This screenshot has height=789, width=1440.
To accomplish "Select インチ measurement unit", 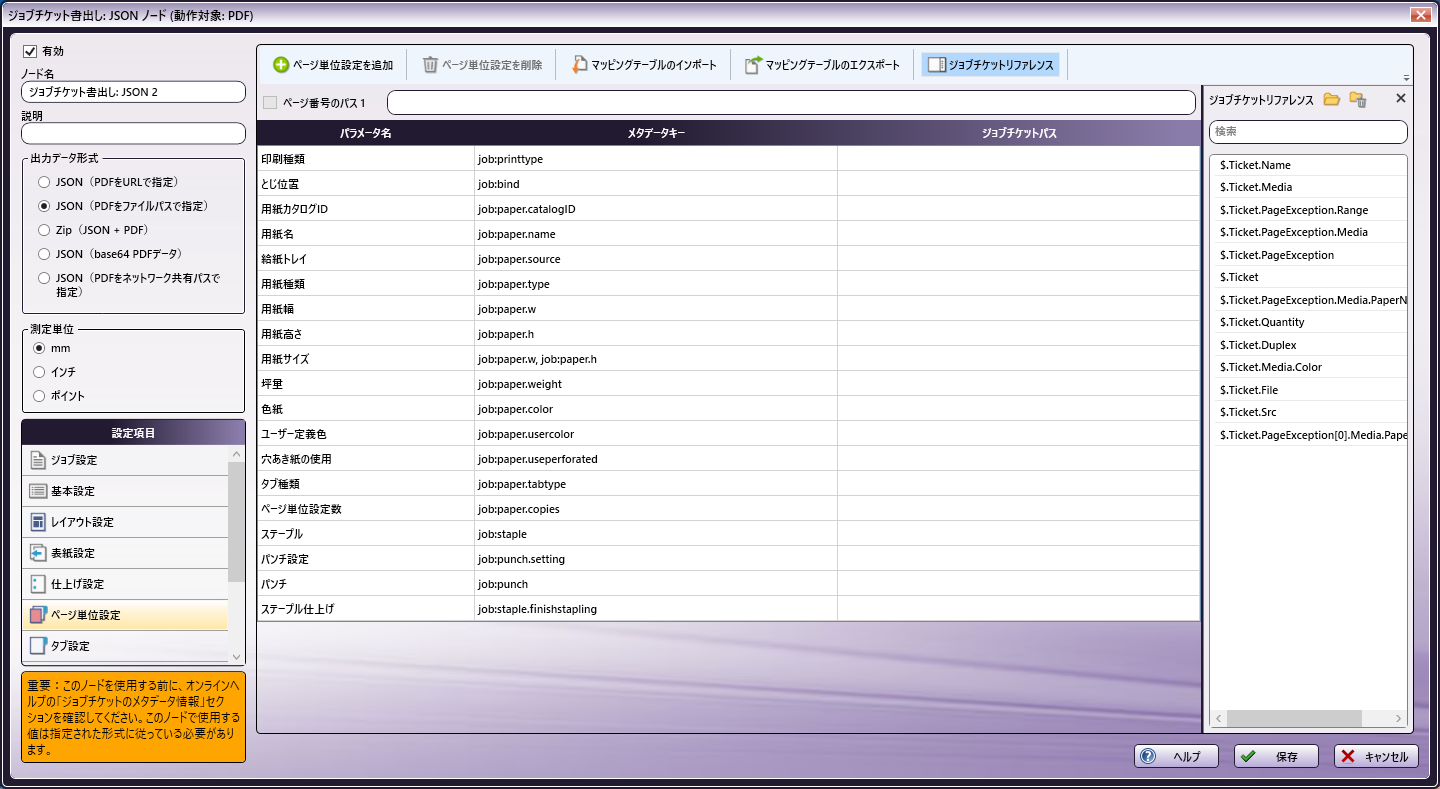I will pyautogui.click(x=39, y=372).
